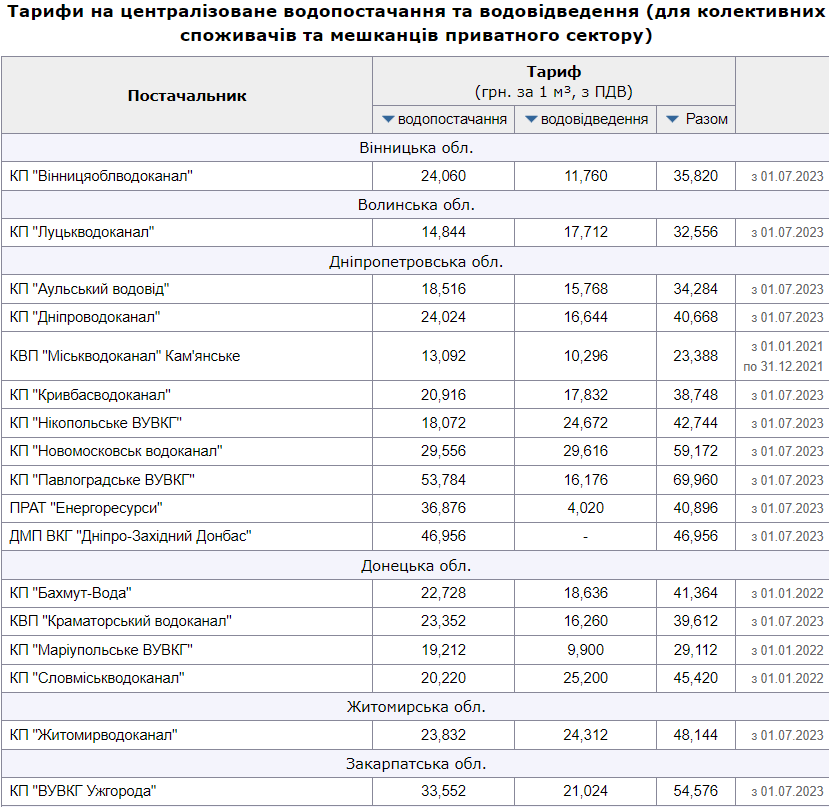829x807 pixels.
Task: Sort table by the Разом column label
Action: tap(706, 120)
